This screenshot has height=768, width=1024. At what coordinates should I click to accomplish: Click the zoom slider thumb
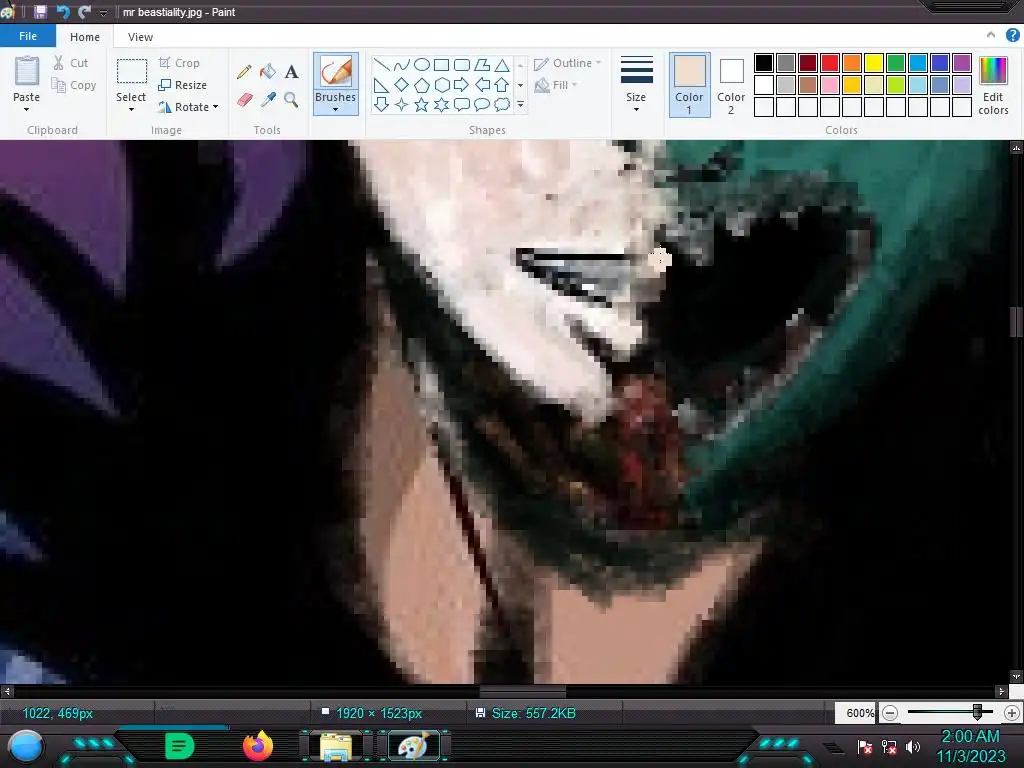point(977,712)
